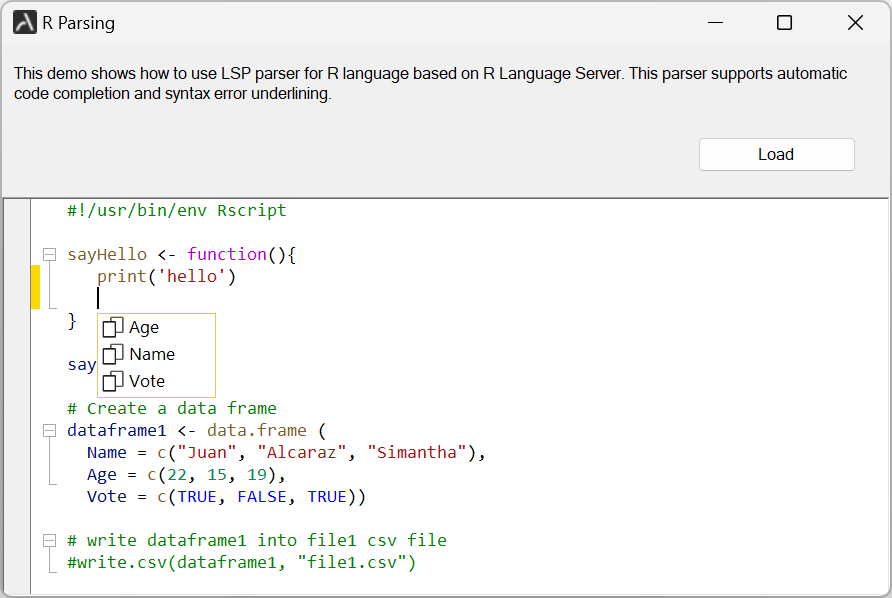The width and height of the screenshot is (892, 598).
Task: Click the '#write.csv(dataframe1, "file1.csv")' line
Action: (242, 563)
